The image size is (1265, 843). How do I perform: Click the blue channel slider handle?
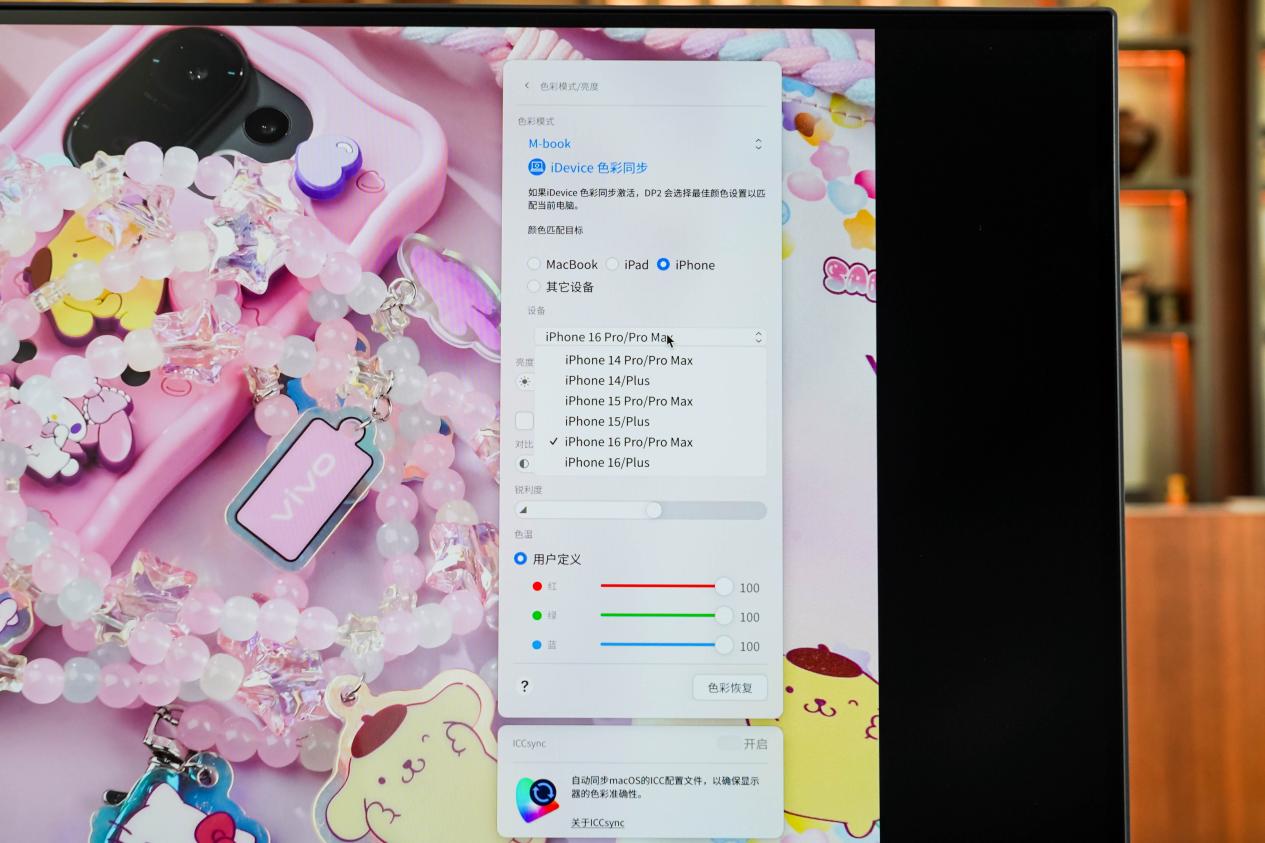pos(724,645)
